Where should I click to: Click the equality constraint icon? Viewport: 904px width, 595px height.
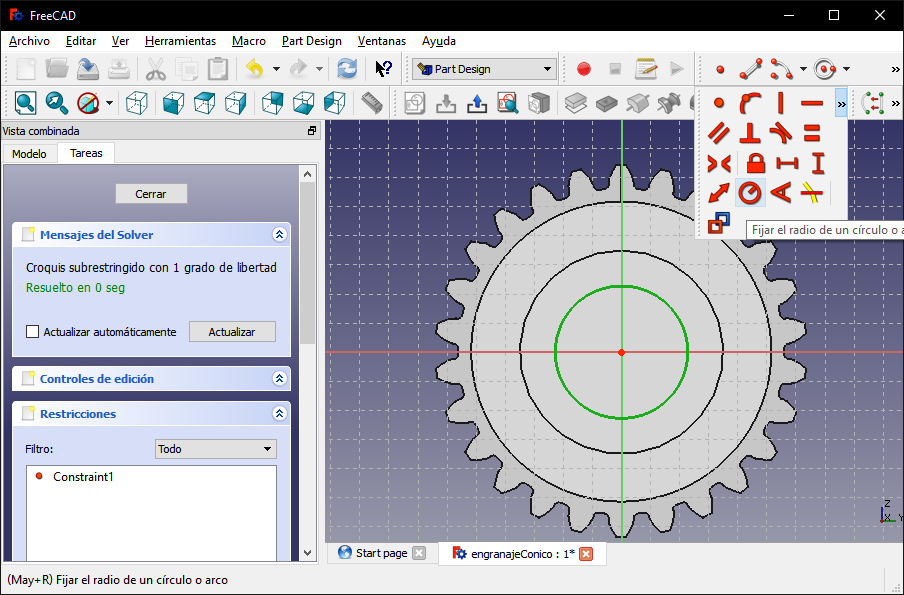click(812, 133)
